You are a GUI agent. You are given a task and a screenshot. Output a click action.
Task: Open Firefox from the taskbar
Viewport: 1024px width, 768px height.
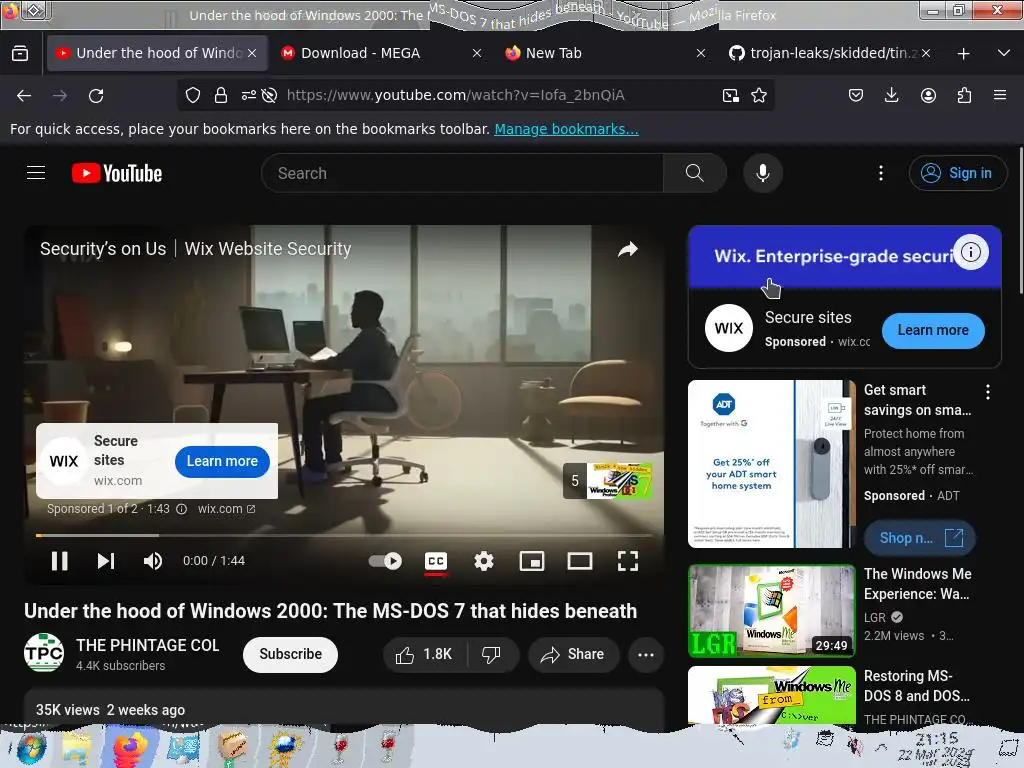click(130, 748)
